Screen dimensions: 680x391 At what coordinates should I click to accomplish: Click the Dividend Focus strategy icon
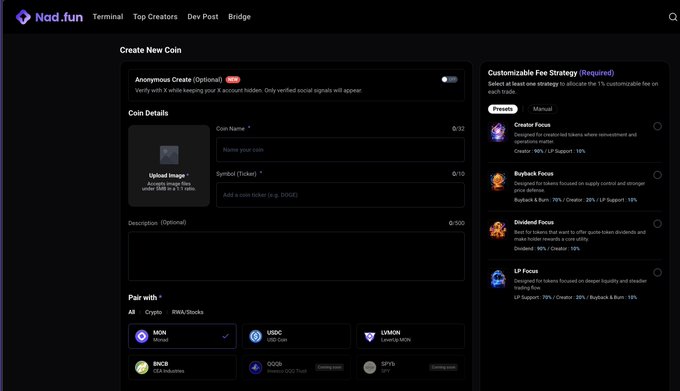coord(498,230)
